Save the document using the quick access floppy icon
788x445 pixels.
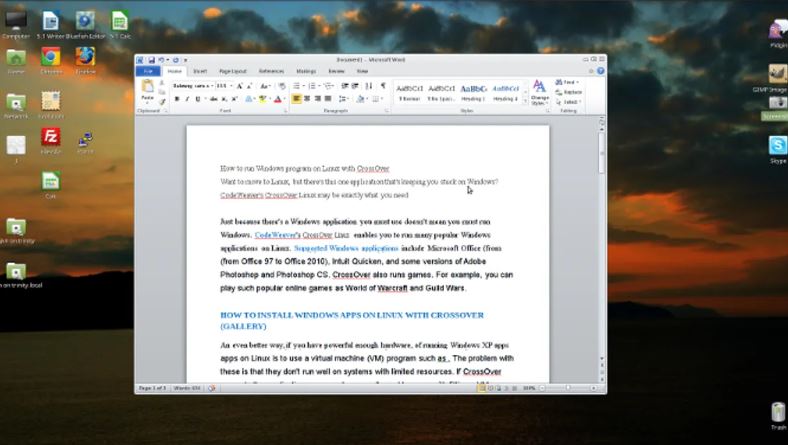pyautogui.click(x=151, y=60)
